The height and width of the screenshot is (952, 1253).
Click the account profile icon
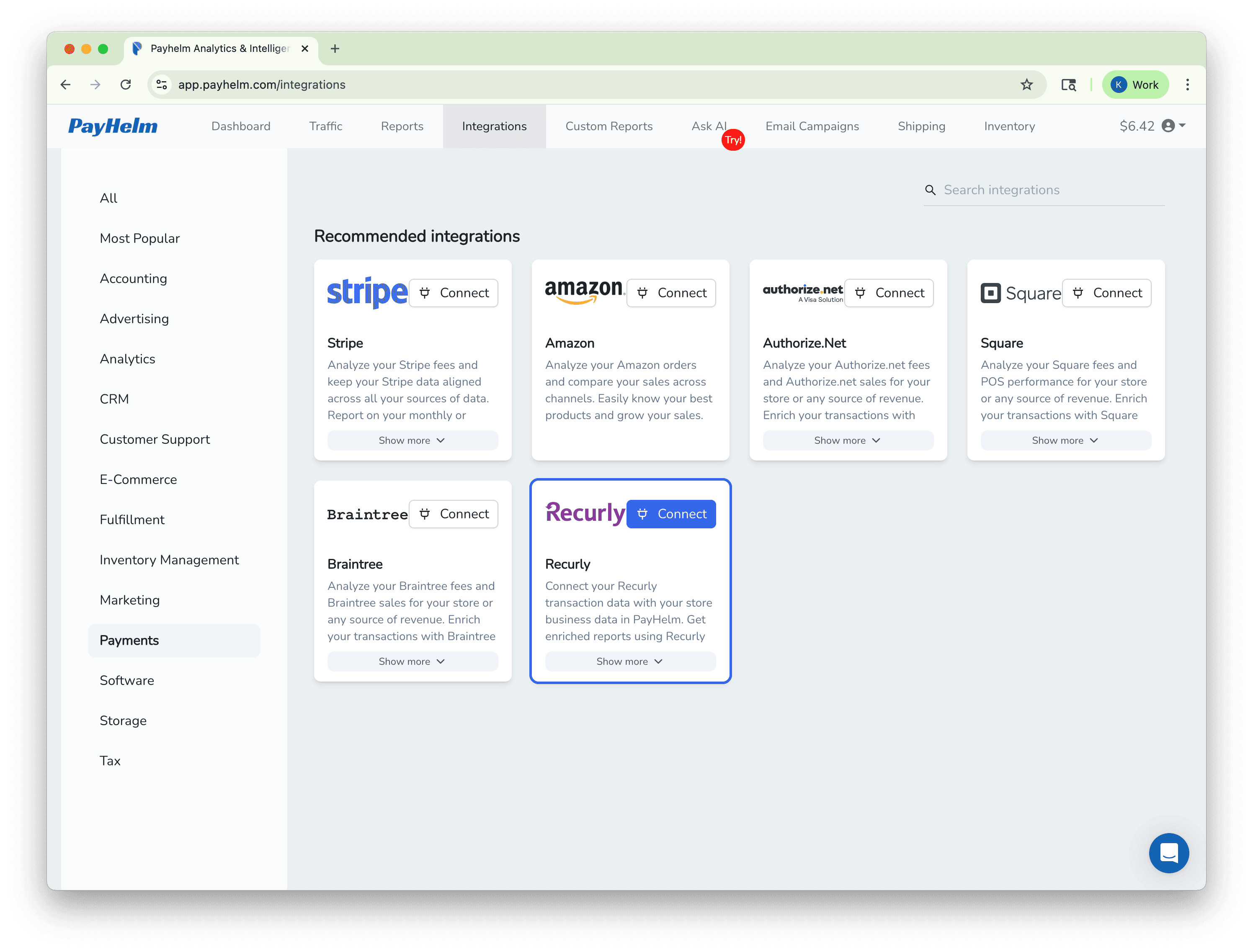tap(1168, 126)
